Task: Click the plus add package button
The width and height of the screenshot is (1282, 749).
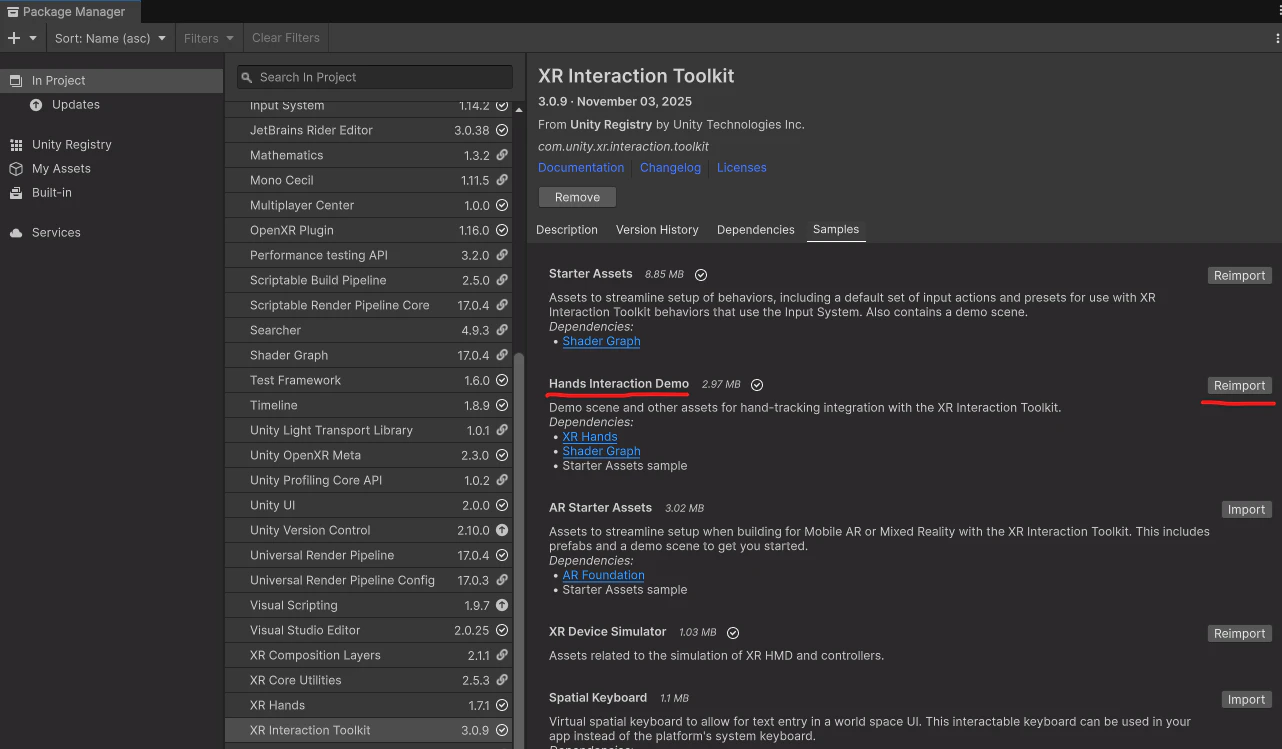Action: tap(14, 38)
